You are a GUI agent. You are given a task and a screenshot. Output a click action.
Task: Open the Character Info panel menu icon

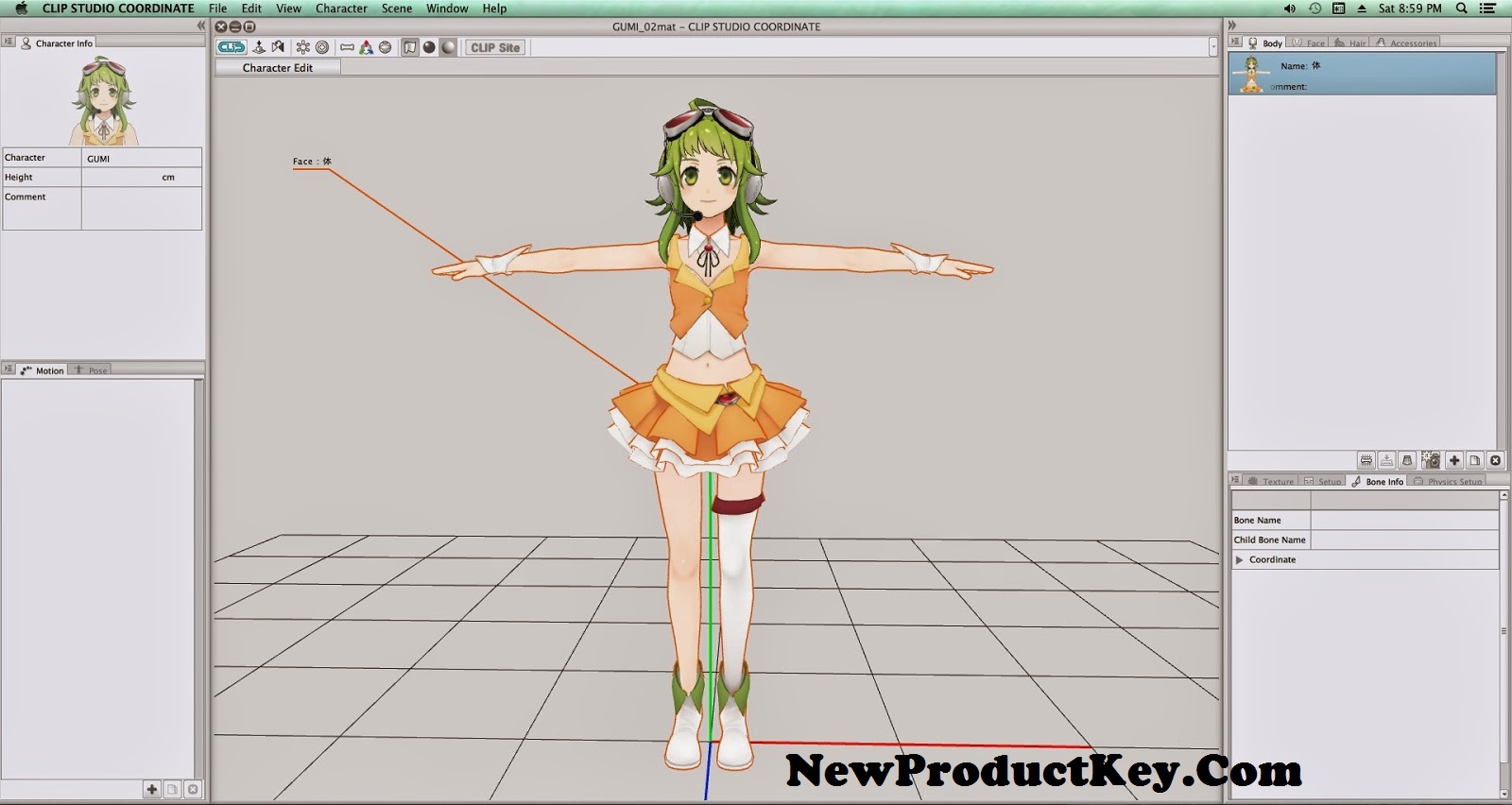point(9,43)
